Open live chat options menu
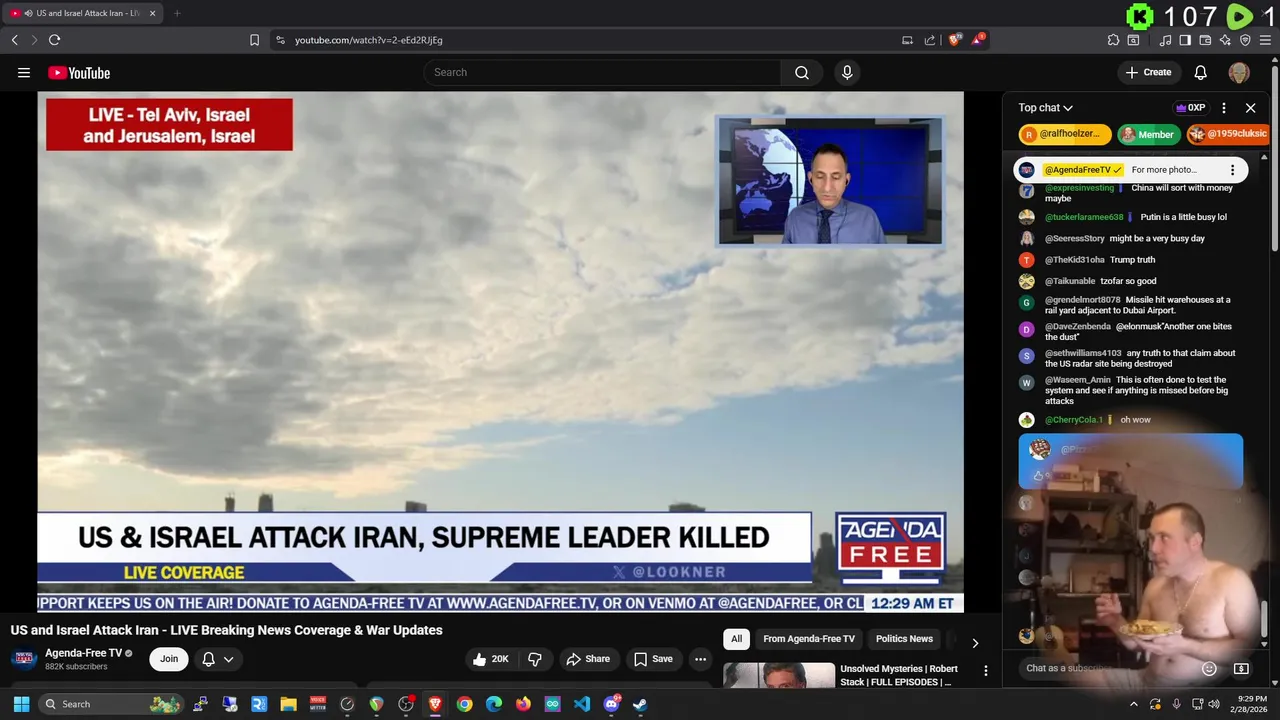This screenshot has width=1280, height=720. [x=1224, y=108]
